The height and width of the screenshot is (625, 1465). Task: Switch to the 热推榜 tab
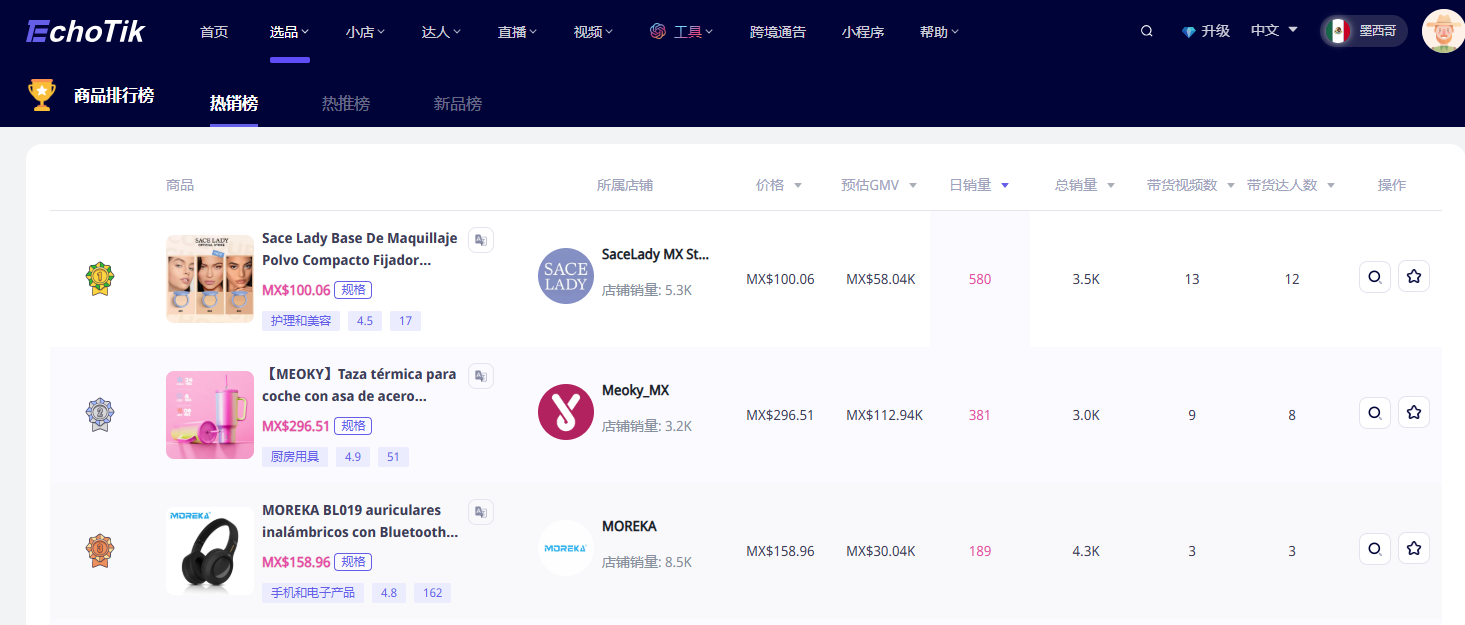click(x=346, y=104)
